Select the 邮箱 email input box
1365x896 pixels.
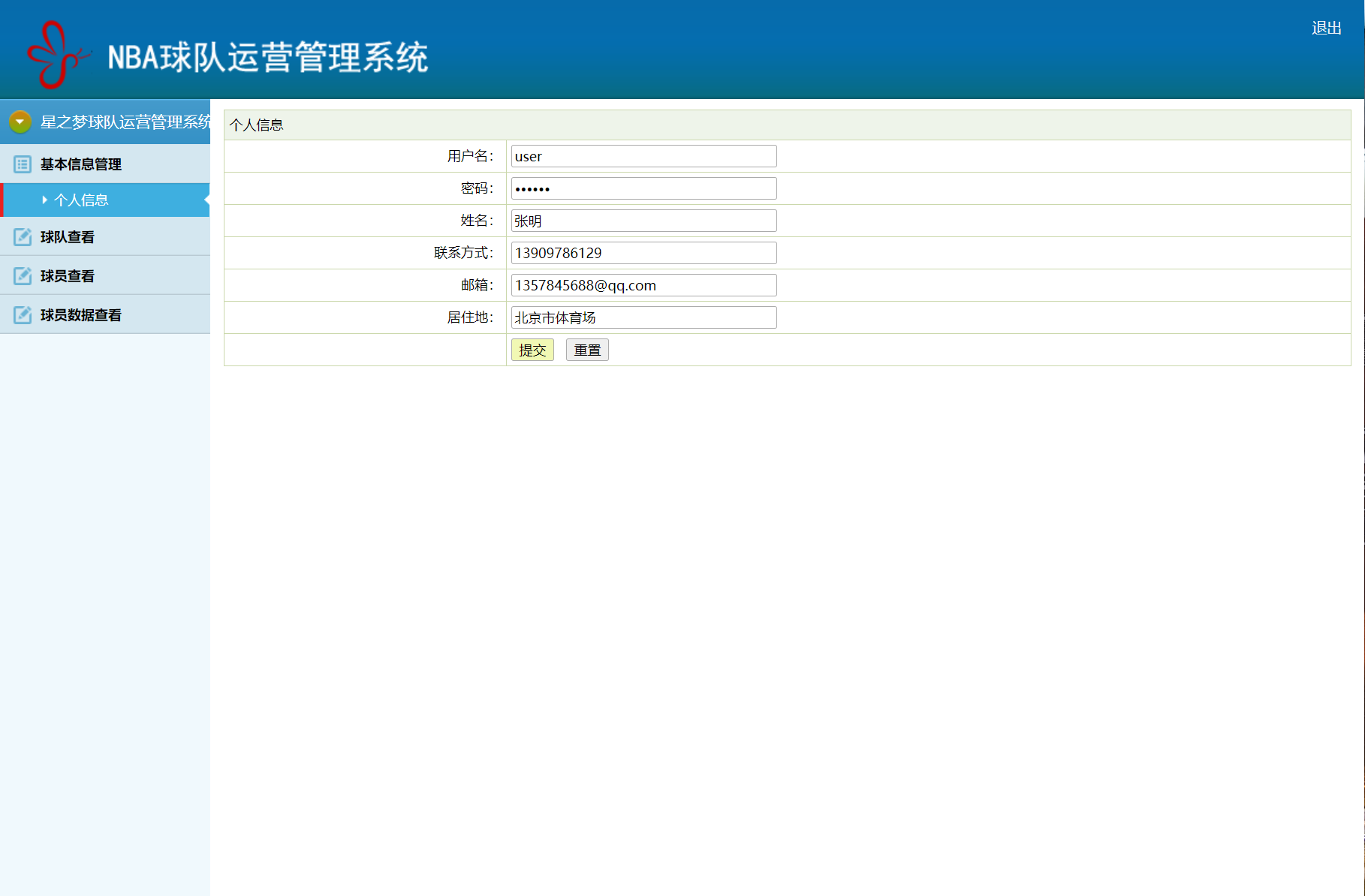[643, 284]
